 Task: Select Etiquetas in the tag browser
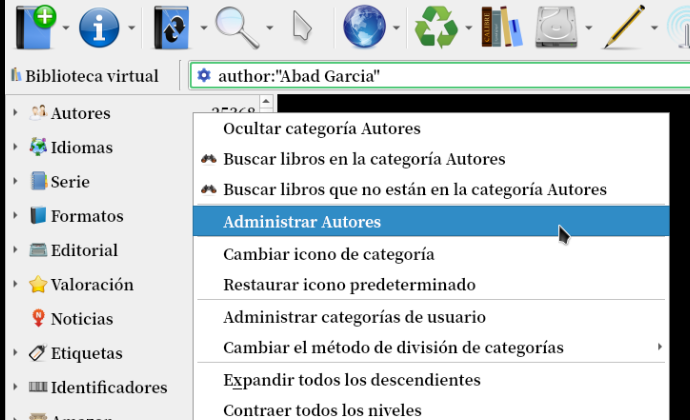coord(87,354)
